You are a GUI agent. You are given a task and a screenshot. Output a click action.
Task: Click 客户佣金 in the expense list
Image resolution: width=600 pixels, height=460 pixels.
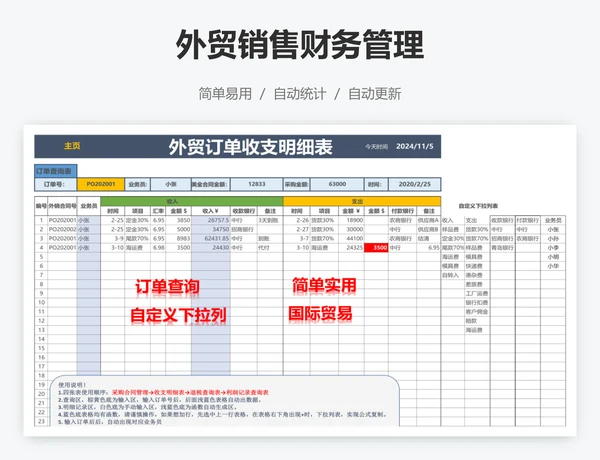(476, 312)
